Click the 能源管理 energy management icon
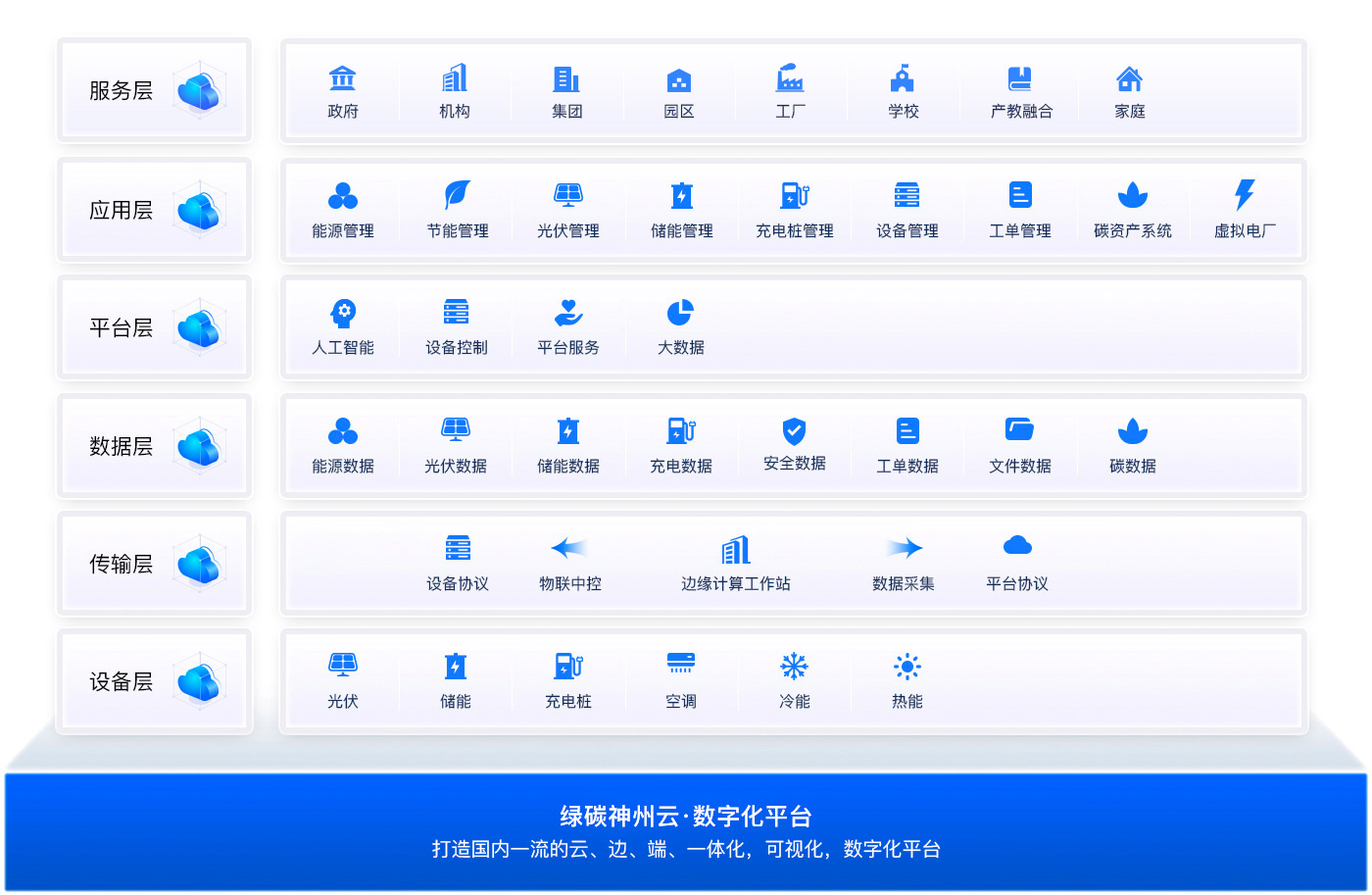 point(343,196)
